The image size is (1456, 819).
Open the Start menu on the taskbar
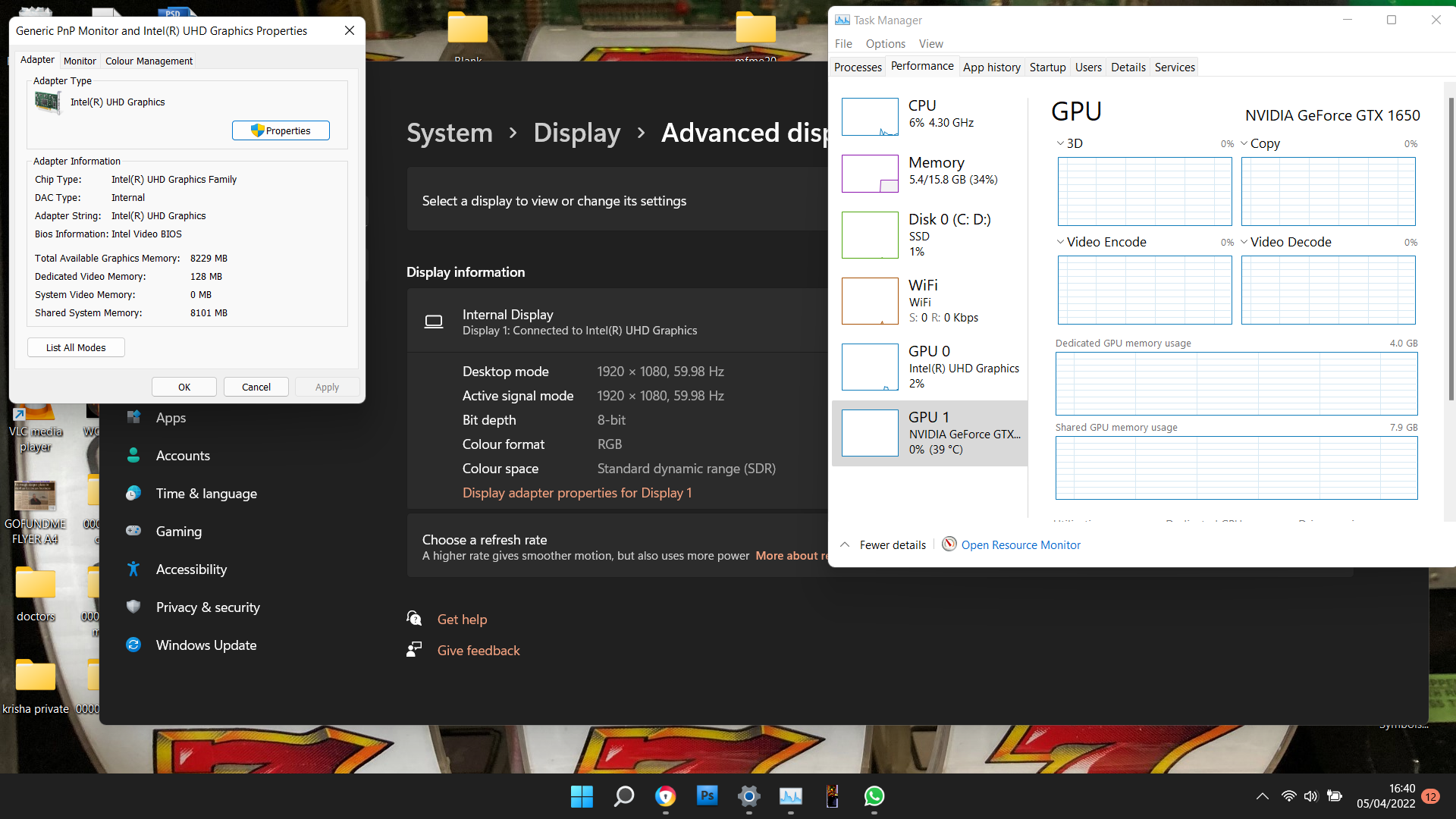point(582,796)
